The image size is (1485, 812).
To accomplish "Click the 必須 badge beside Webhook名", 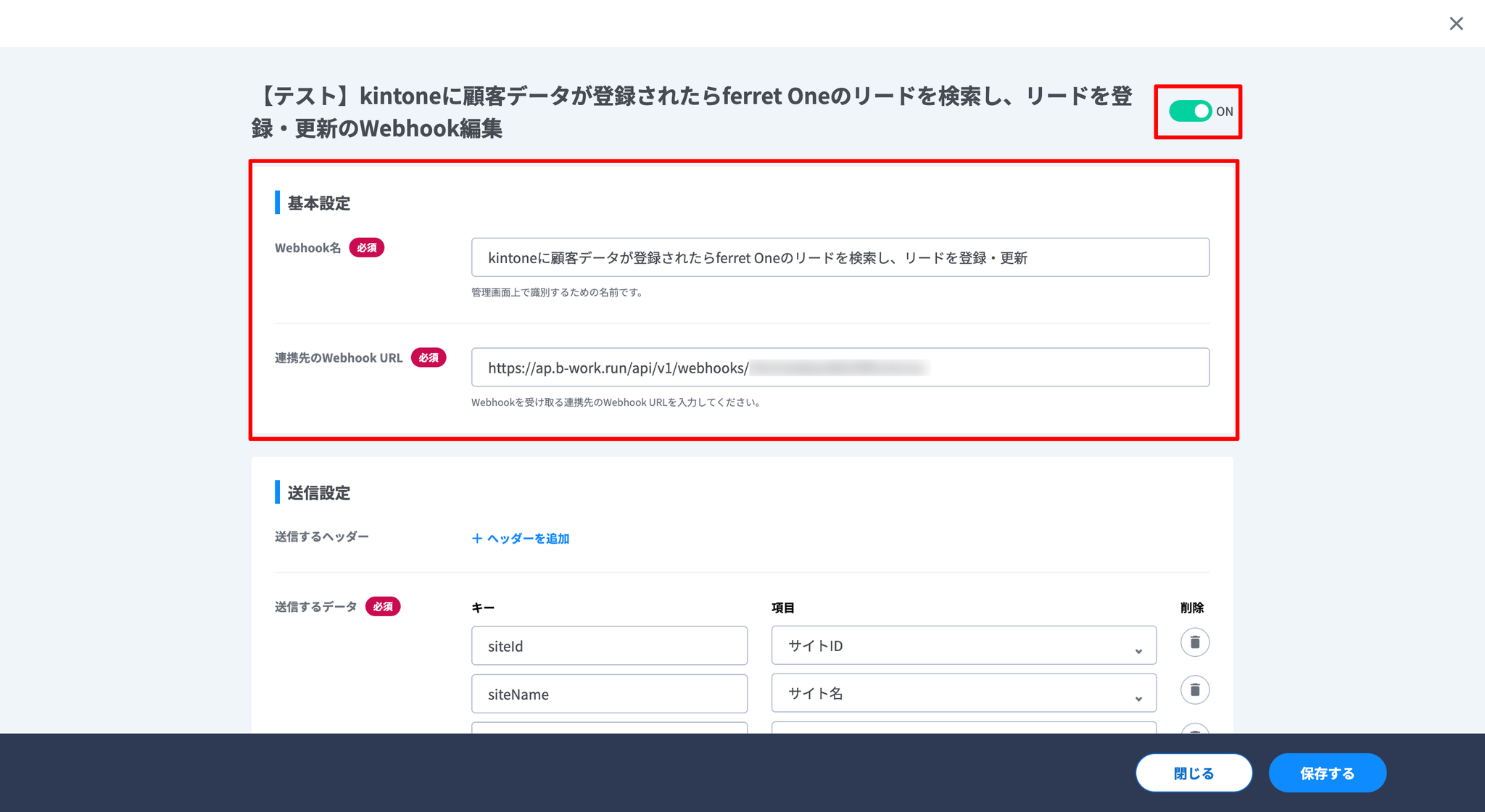I will [367, 248].
